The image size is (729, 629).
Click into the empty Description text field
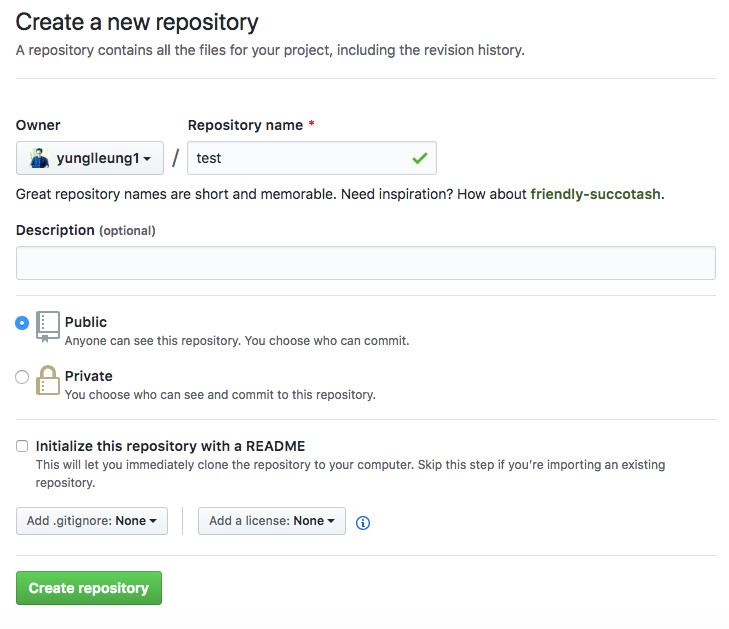pos(366,263)
